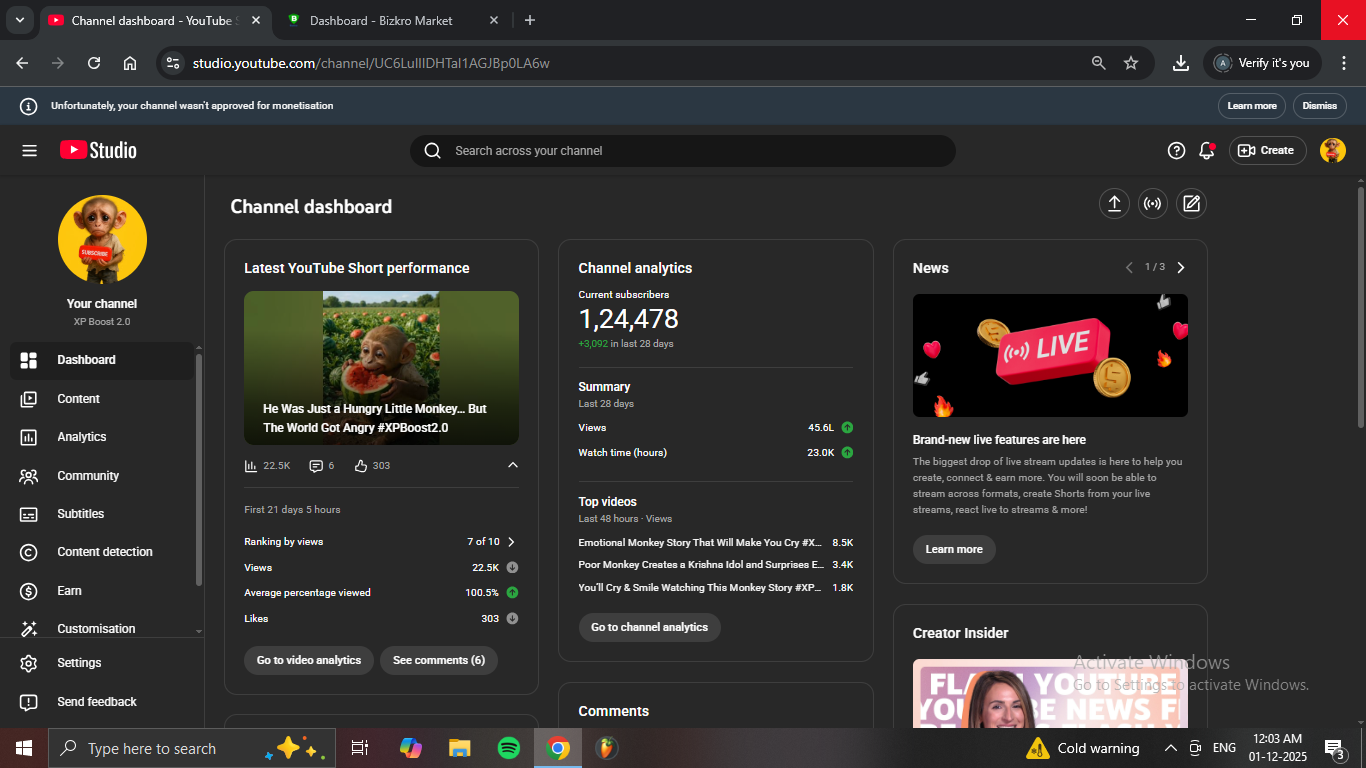Screen dimensions: 1366x768
Task: Open Content in the sidebar
Action: coord(78,399)
